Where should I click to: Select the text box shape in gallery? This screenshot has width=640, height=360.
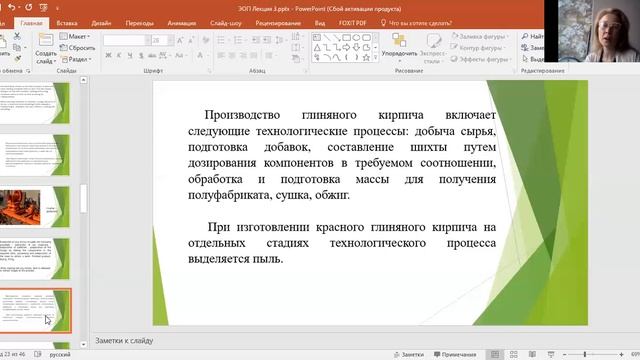[317, 38]
